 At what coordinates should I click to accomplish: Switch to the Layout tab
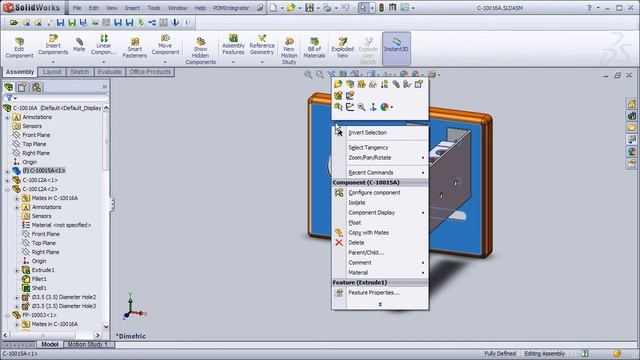[52, 72]
